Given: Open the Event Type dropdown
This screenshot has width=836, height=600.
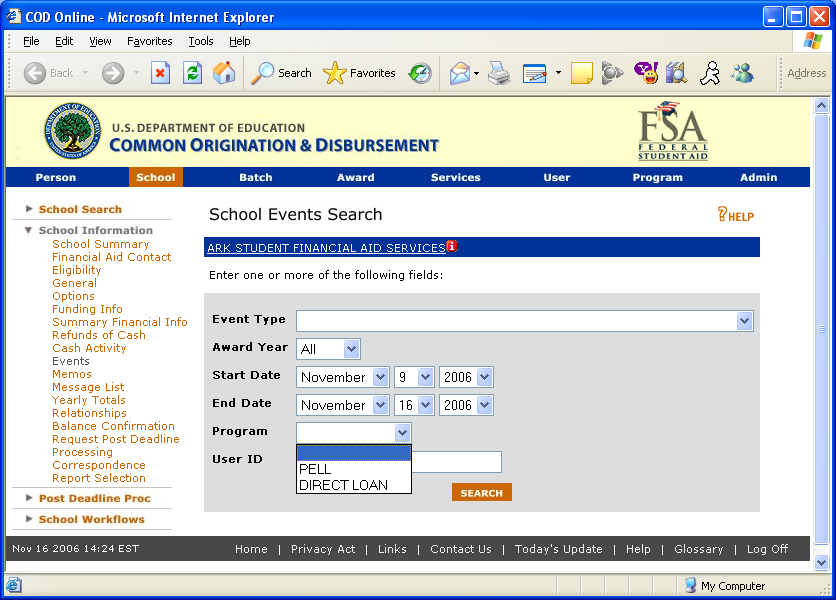Looking at the screenshot, I should 744,321.
